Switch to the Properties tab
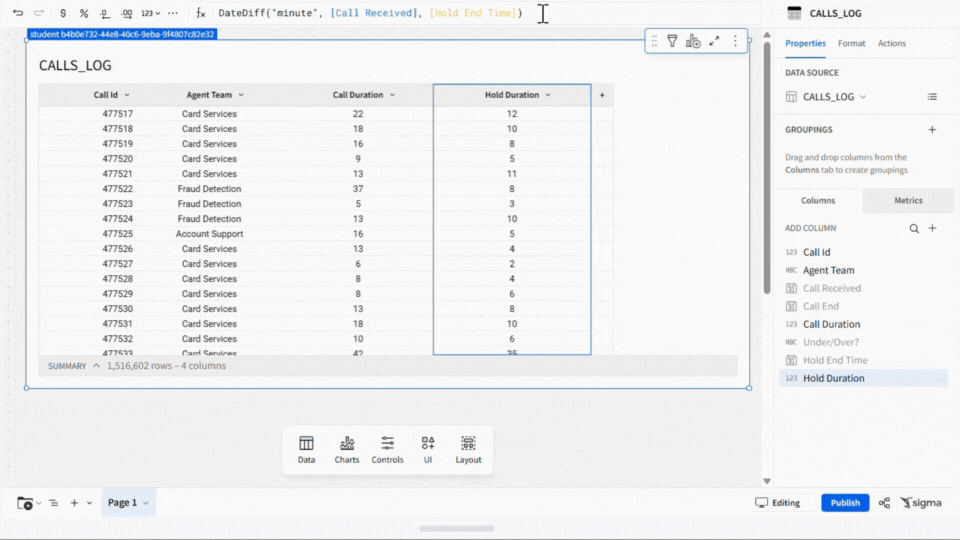This screenshot has height=540, width=960. tap(805, 43)
